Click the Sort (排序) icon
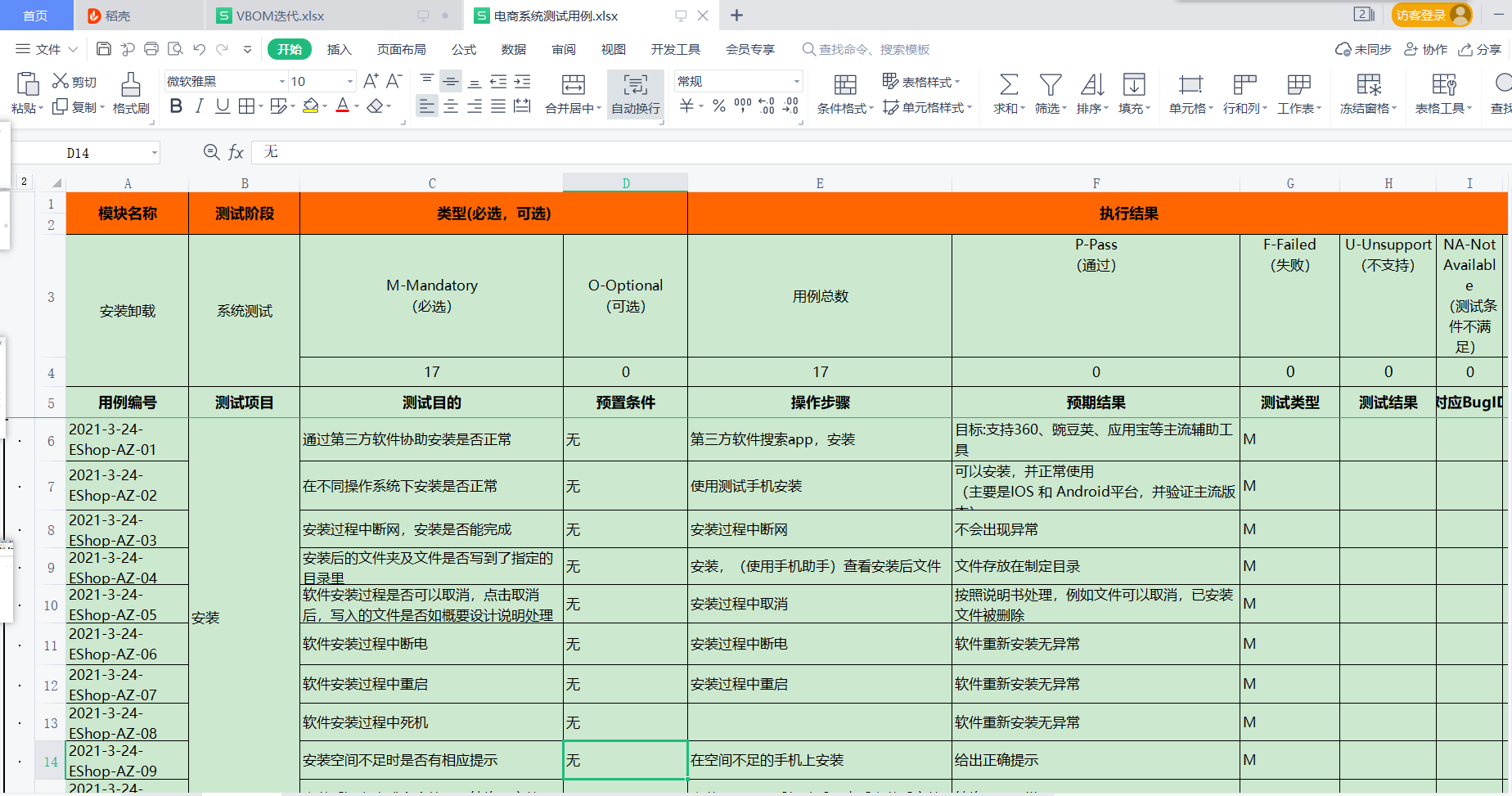 pos(1092,84)
